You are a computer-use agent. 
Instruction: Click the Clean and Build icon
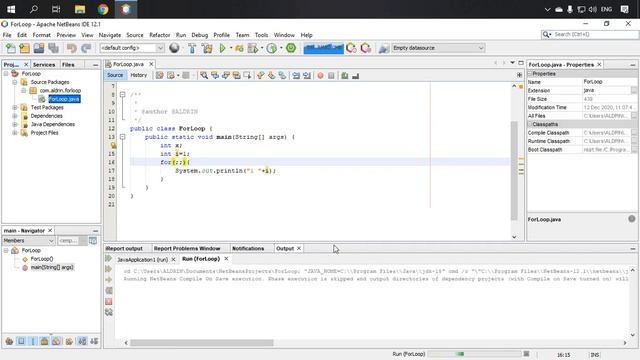[207, 48]
